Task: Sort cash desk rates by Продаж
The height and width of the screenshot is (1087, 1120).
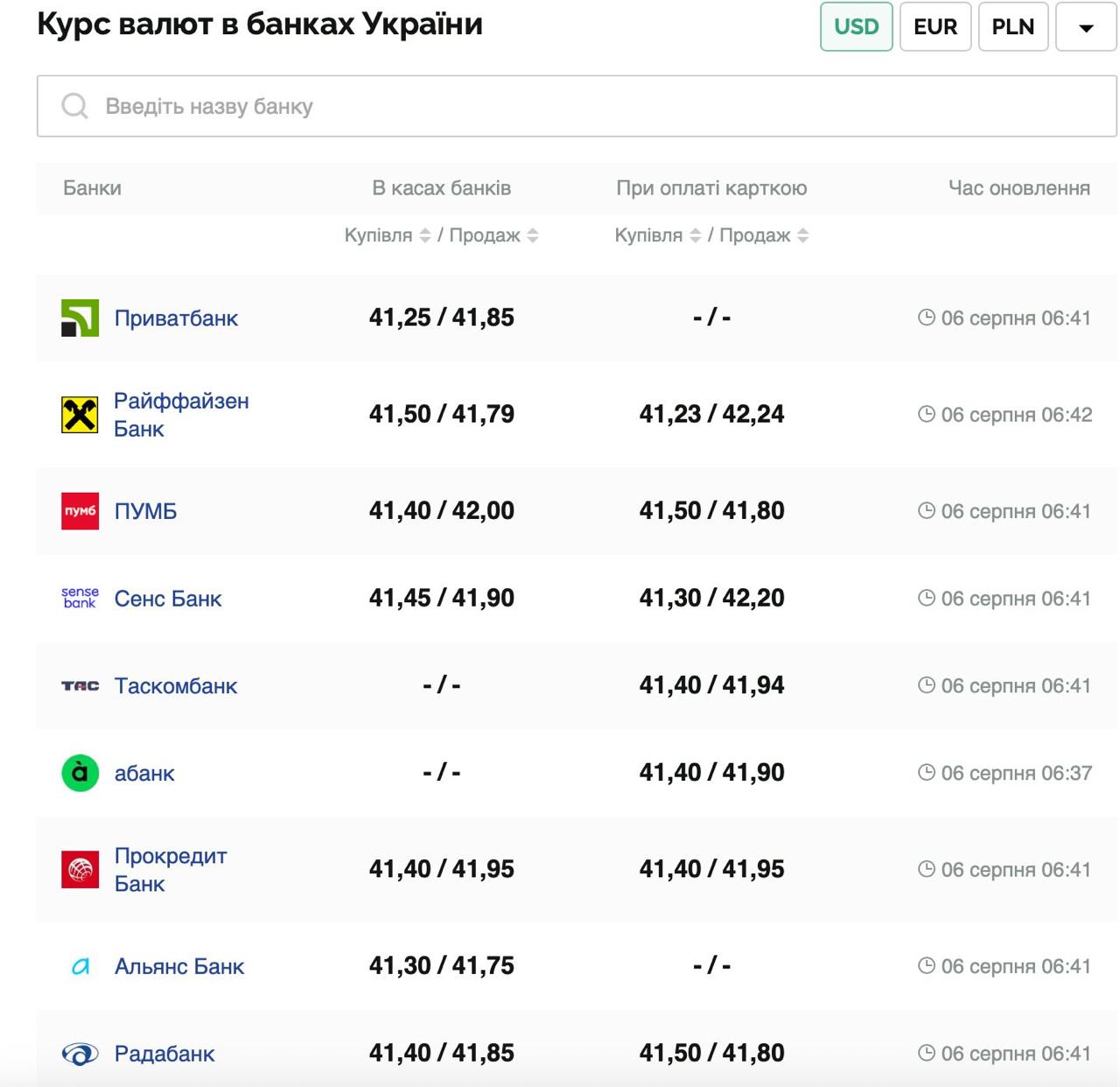Action: pyautogui.click(x=533, y=235)
